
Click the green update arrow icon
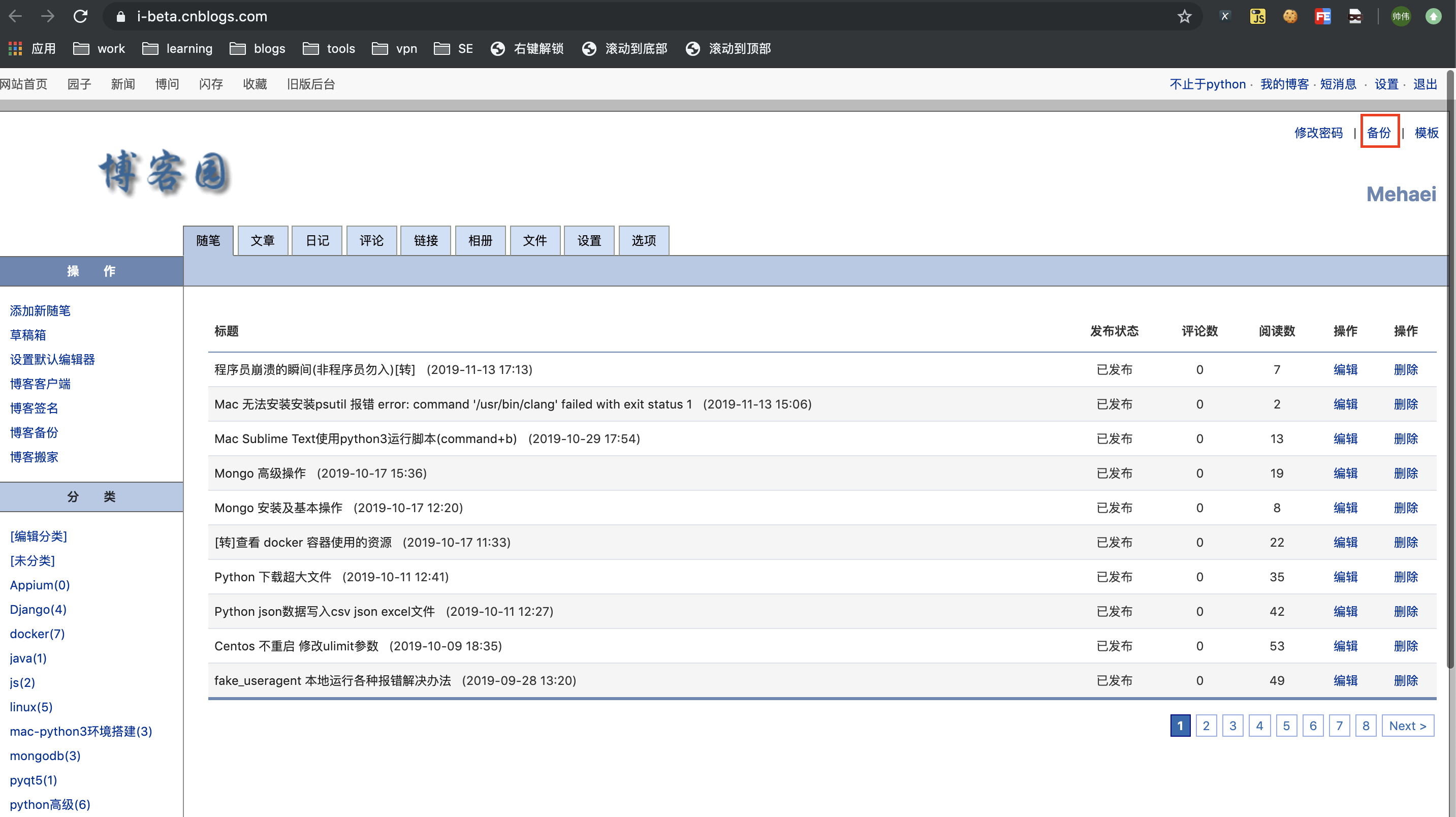click(x=1433, y=16)
